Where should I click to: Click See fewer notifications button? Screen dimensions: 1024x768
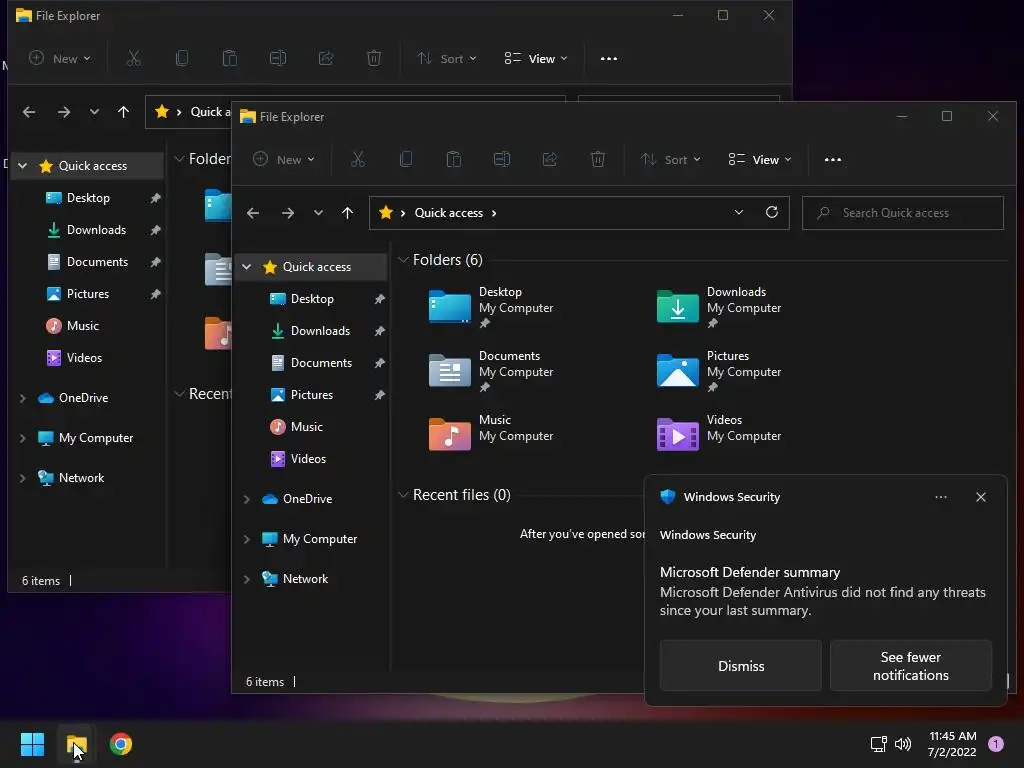910,665
